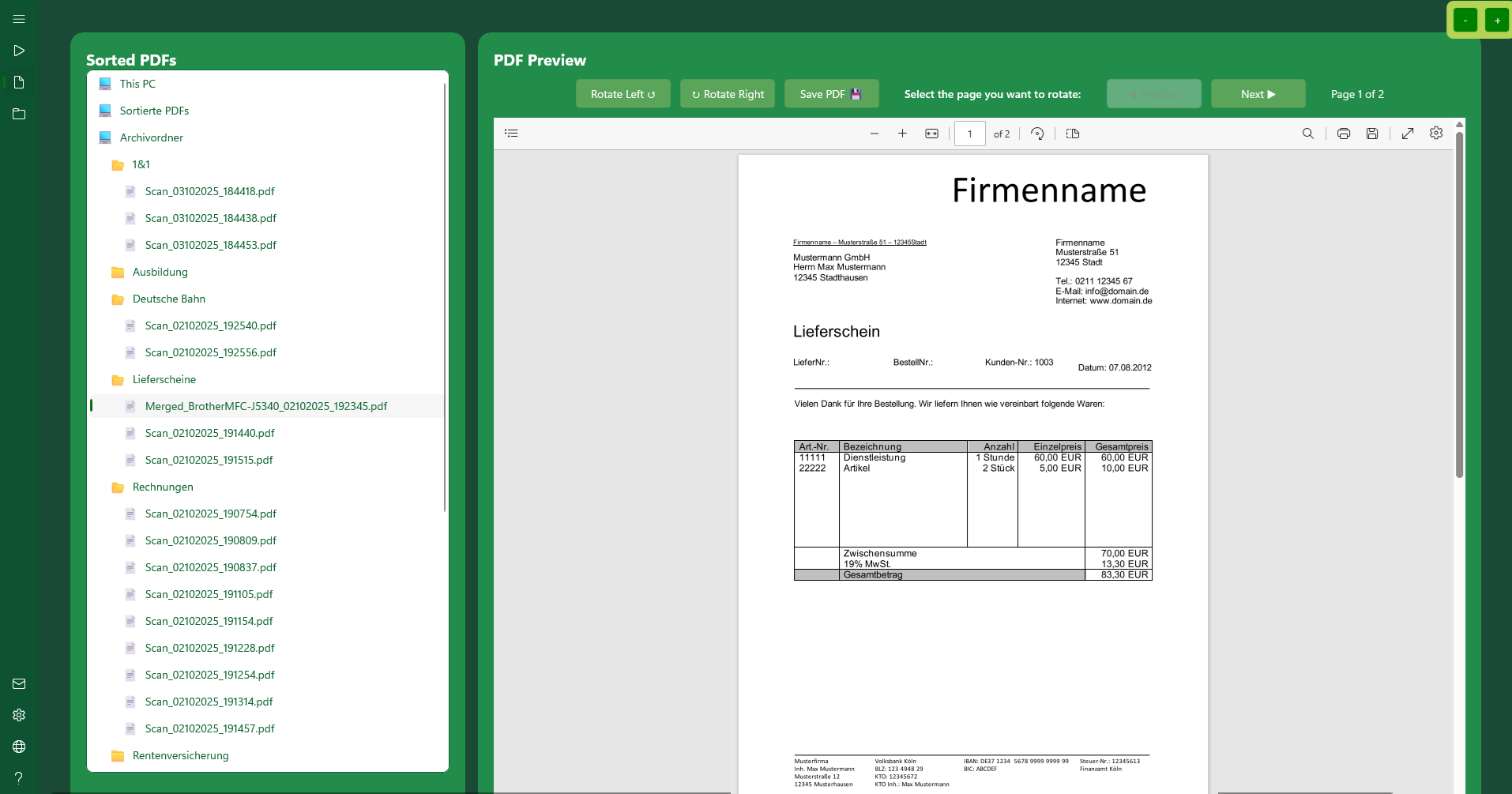Image resolution: width=1512 pixels, height=794 pixels.
Task: Toggle the hamburger menu at top left
Action: [x=18, y=18]
